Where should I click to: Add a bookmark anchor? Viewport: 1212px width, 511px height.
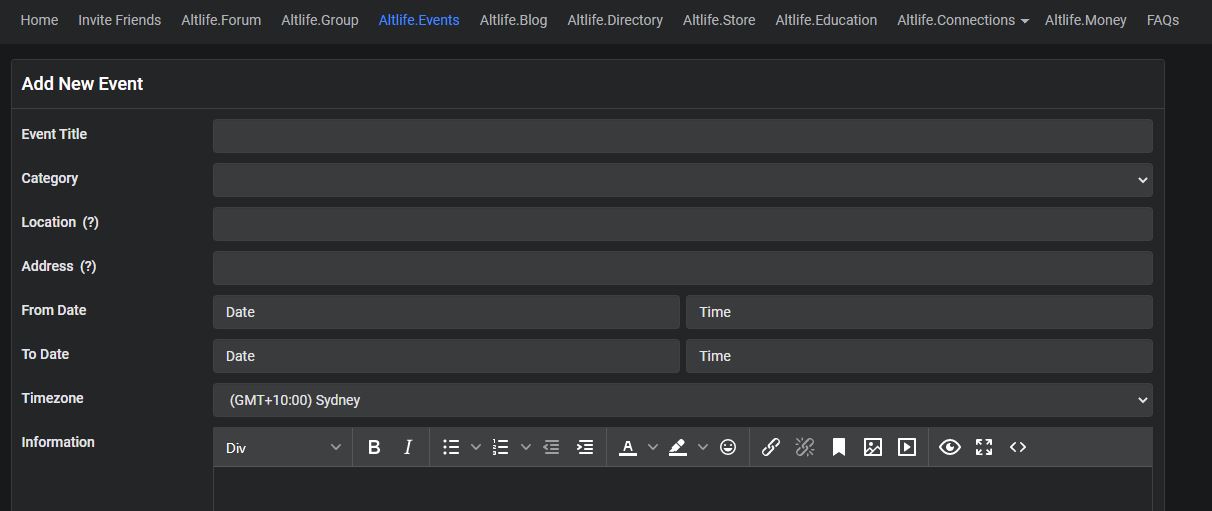(839, 448)
